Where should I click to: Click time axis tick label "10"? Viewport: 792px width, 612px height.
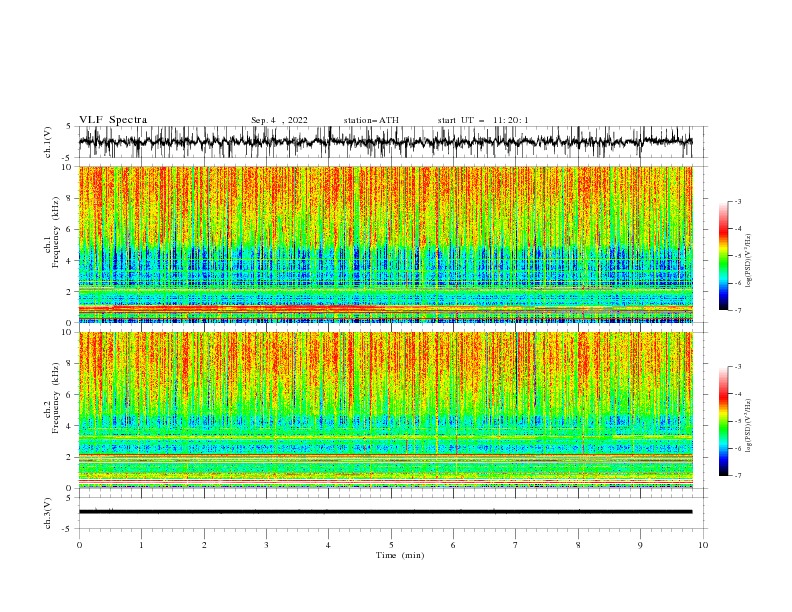(703, 545)
